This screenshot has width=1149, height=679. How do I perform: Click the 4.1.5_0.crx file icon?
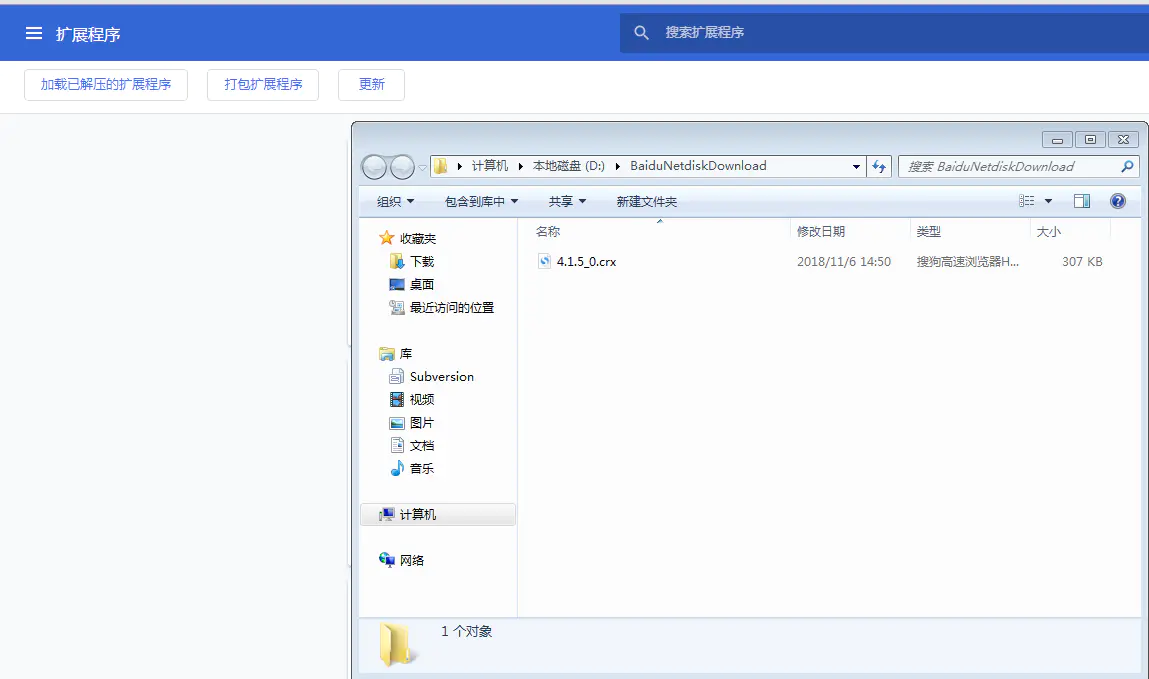[x=544, y=261]
